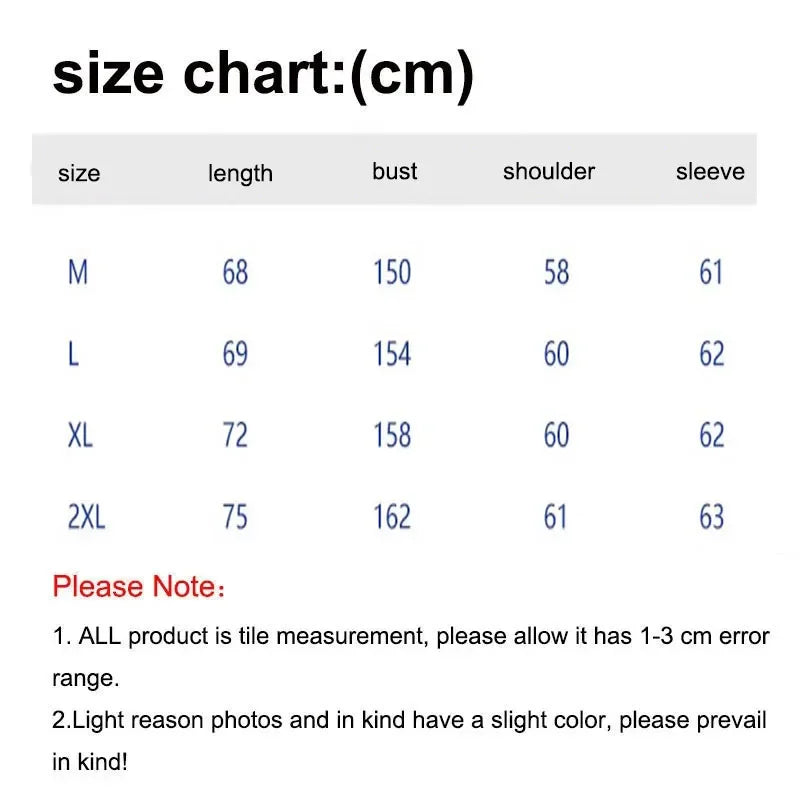
Task: Select the 2XL size row label
Action: (x=87, y=517)
